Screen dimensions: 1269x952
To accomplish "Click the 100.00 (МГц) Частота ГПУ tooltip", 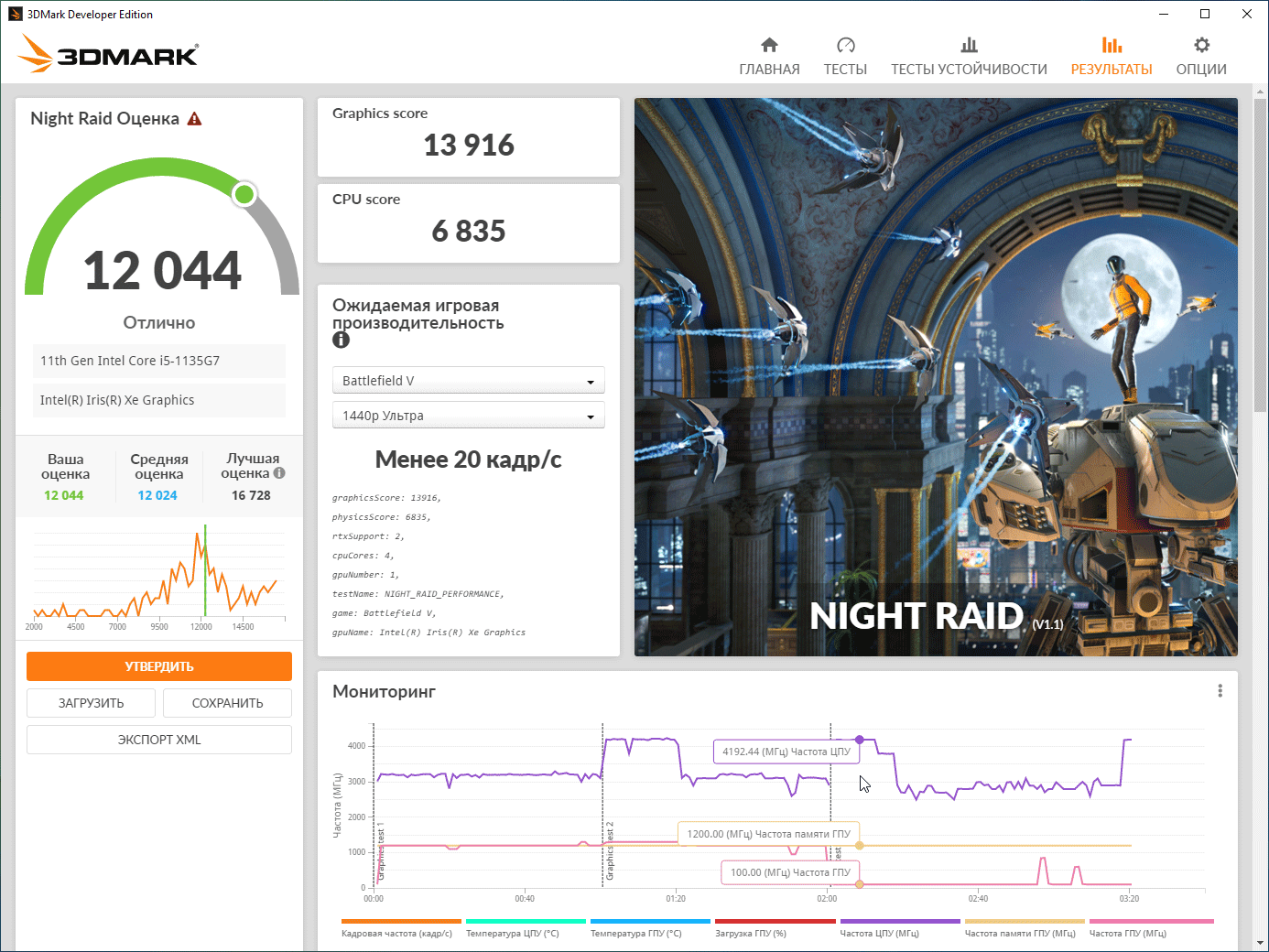I will (x=790, y=872).
